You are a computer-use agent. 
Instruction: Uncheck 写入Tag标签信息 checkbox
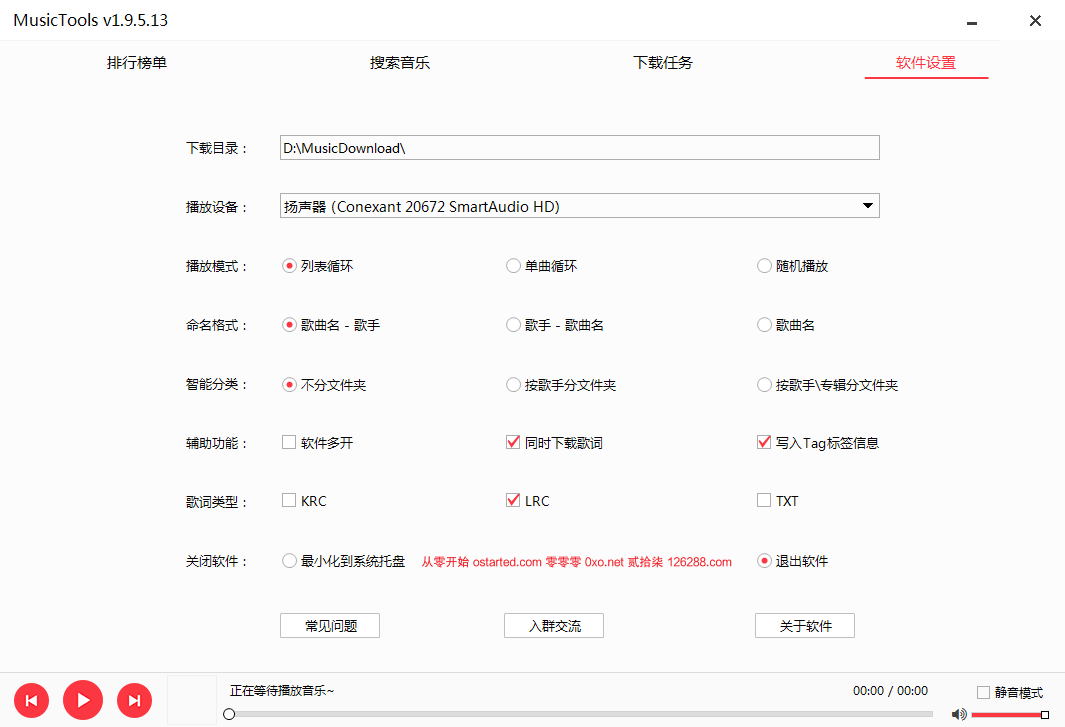coord(763,442)
